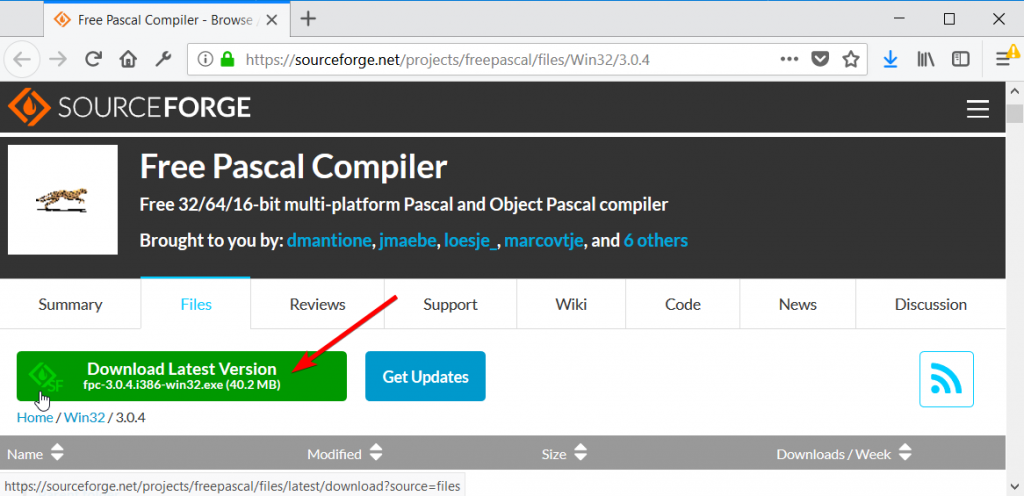Show the 6 others contributors

656,241
